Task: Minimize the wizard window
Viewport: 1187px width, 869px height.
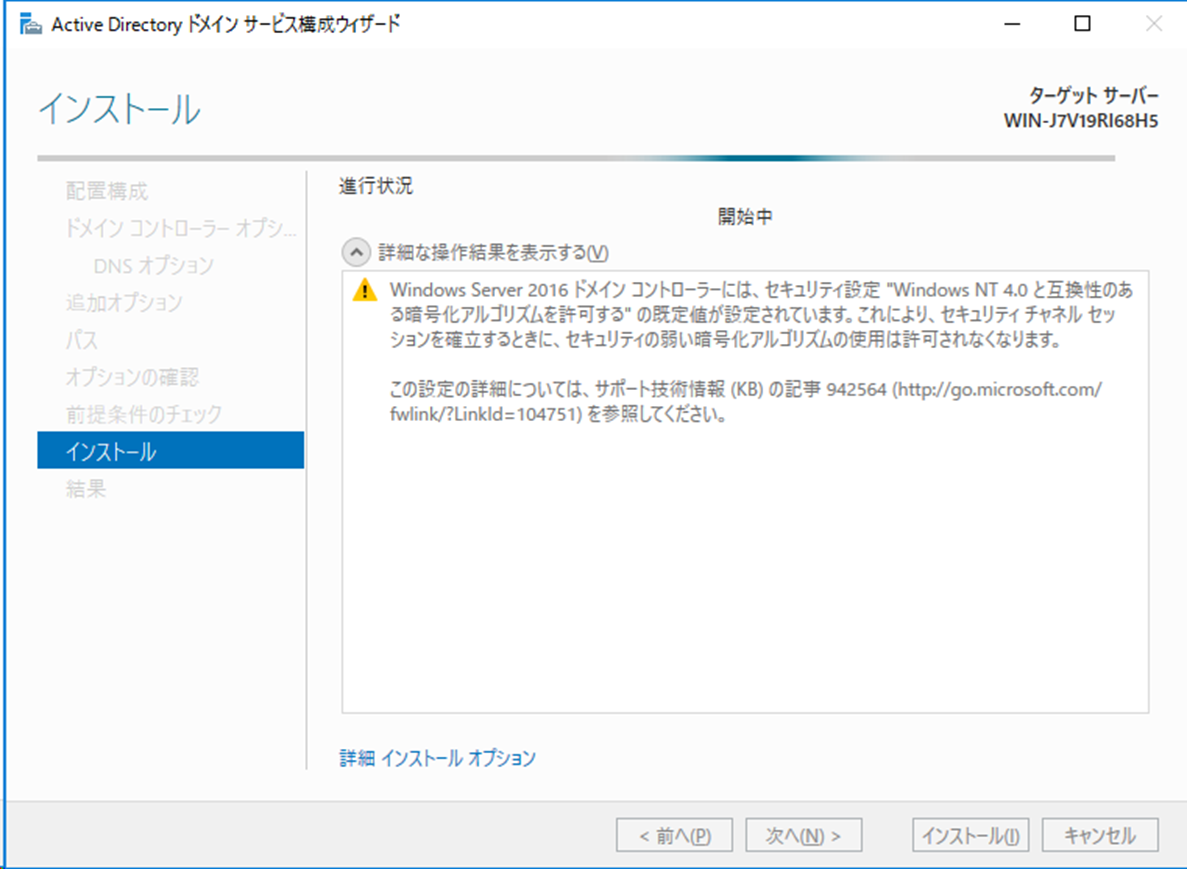Action: coord(1012,24)
